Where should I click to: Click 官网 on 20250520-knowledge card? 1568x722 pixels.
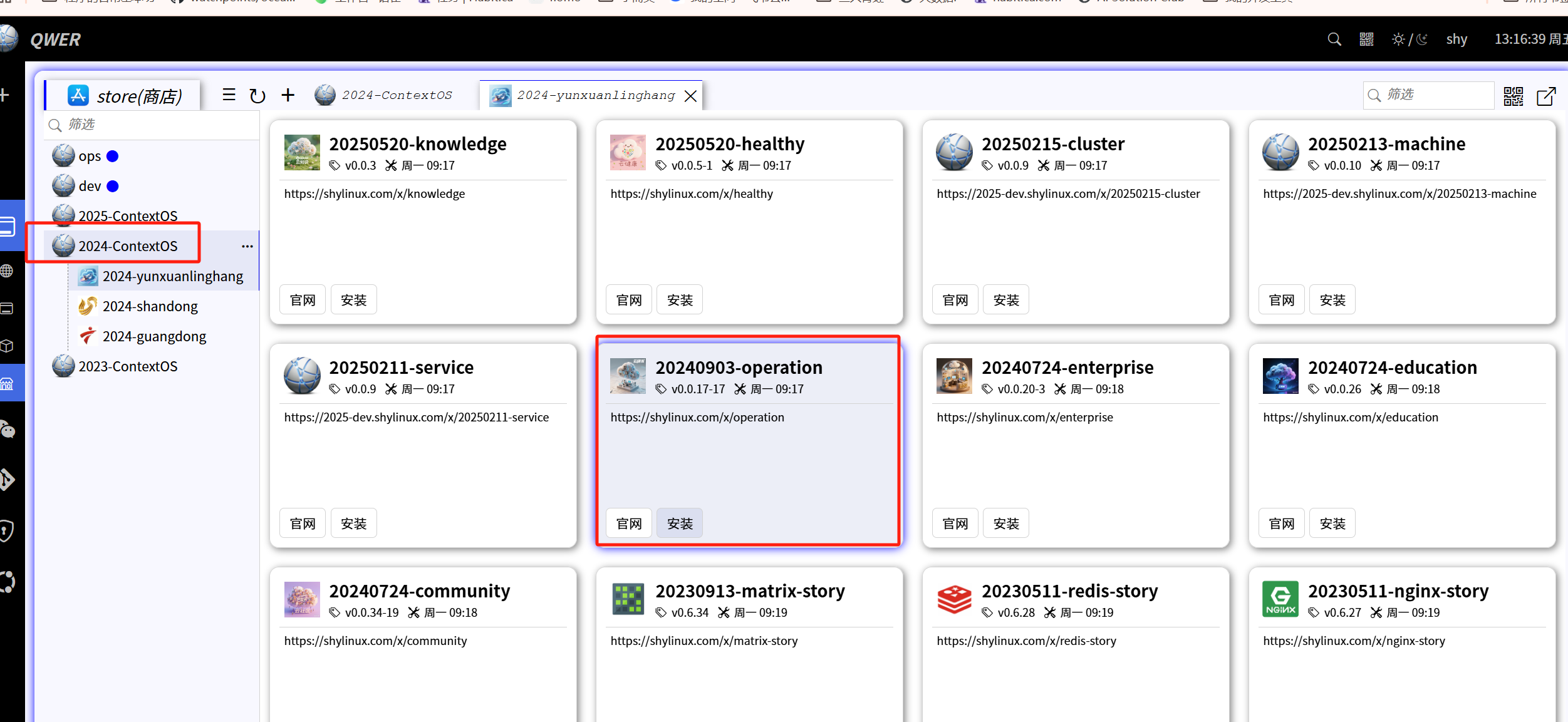coord(303,300)
